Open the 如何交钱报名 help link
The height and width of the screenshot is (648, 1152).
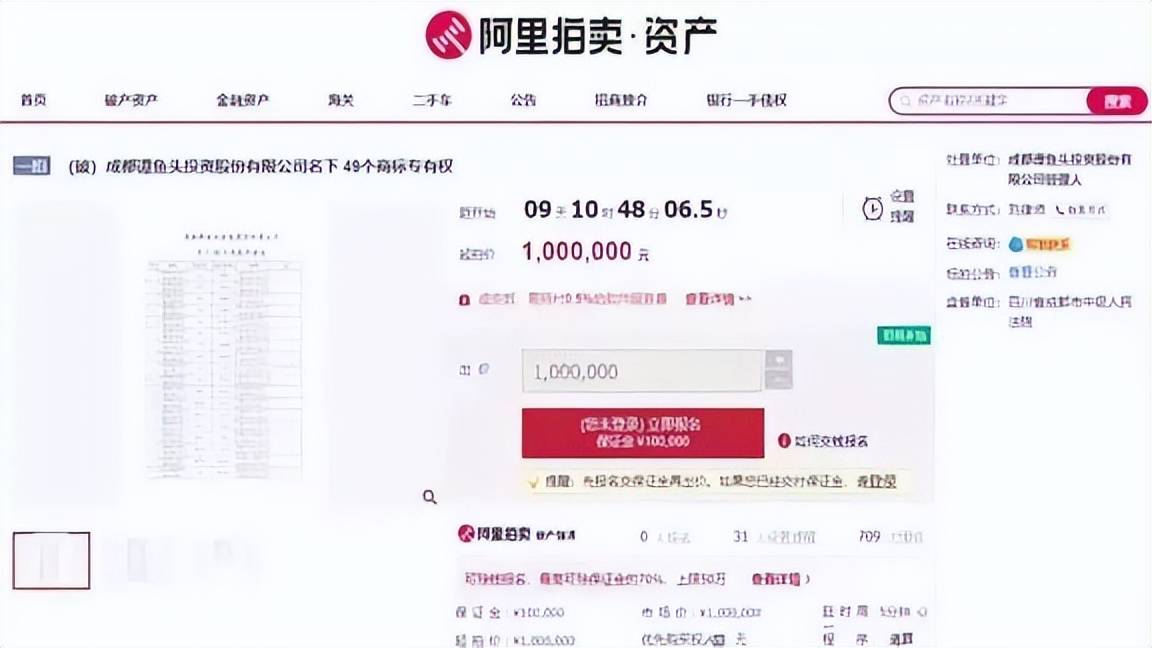(831, 441)
